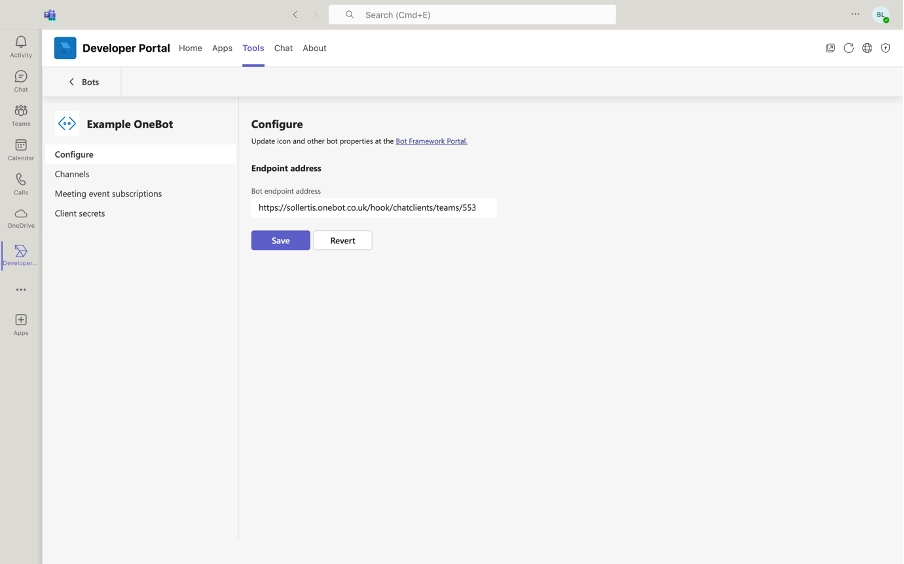
Task: Open the Activity feed in sidebar
Action: (x=21, y=46)
